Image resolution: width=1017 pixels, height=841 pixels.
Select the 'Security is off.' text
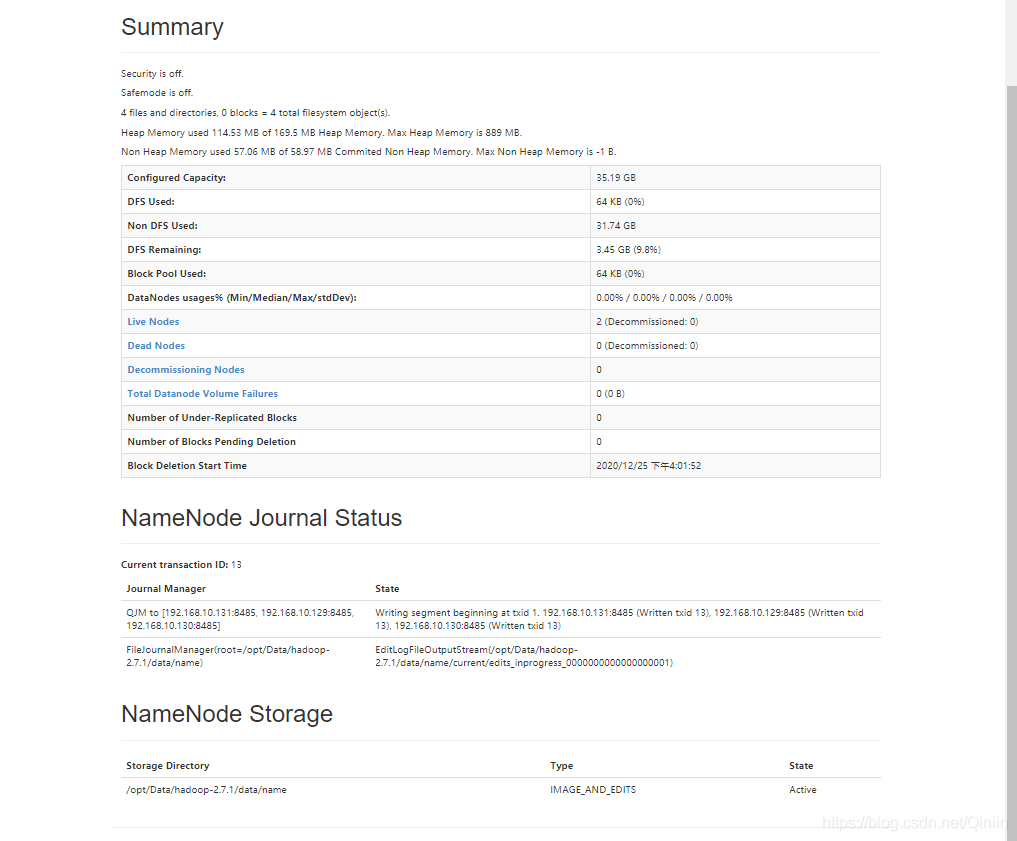[152, 74]
